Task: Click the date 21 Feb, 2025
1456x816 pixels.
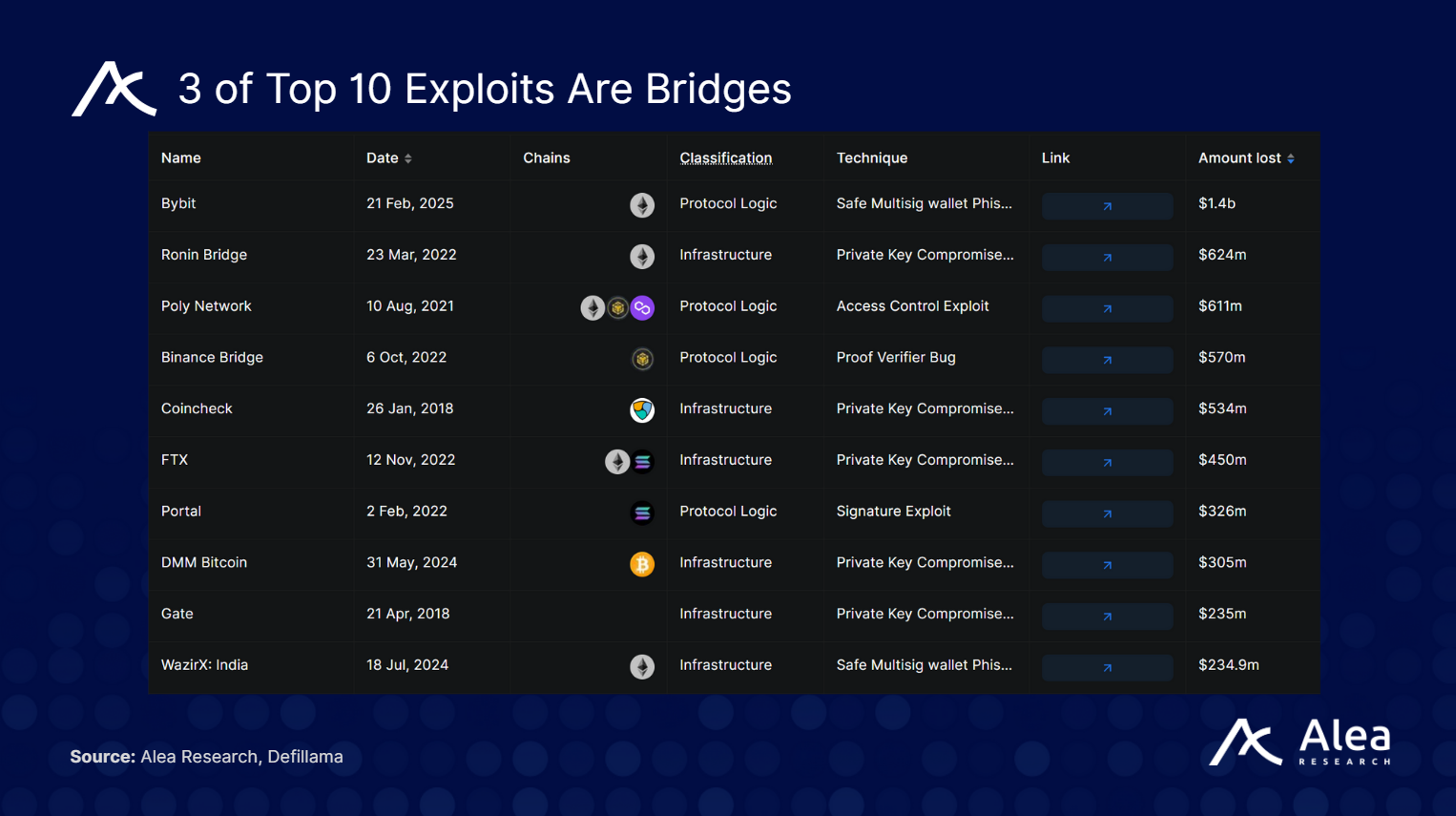Action: (x=410, y=203)
